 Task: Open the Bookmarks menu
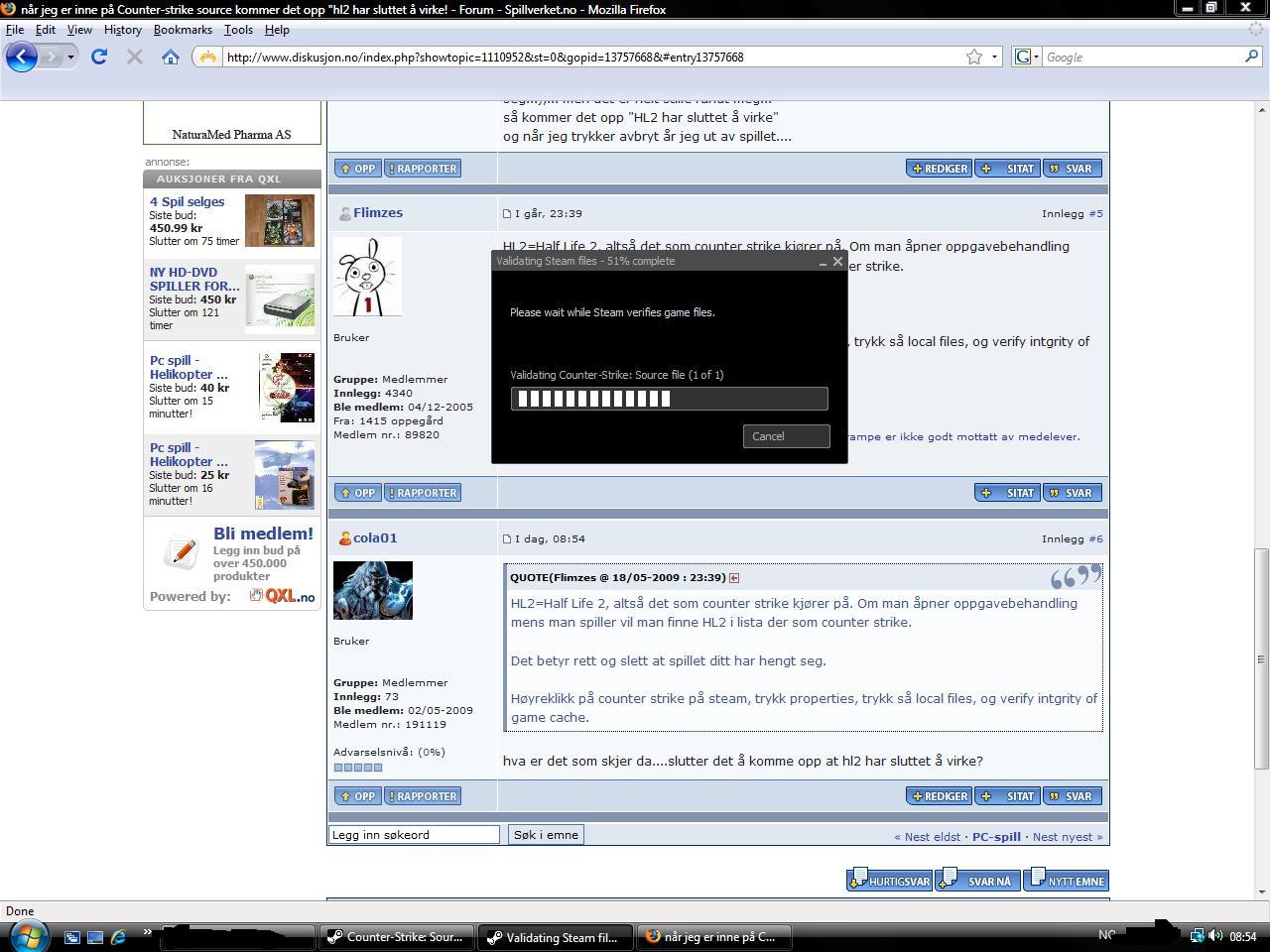coord(183,30)
